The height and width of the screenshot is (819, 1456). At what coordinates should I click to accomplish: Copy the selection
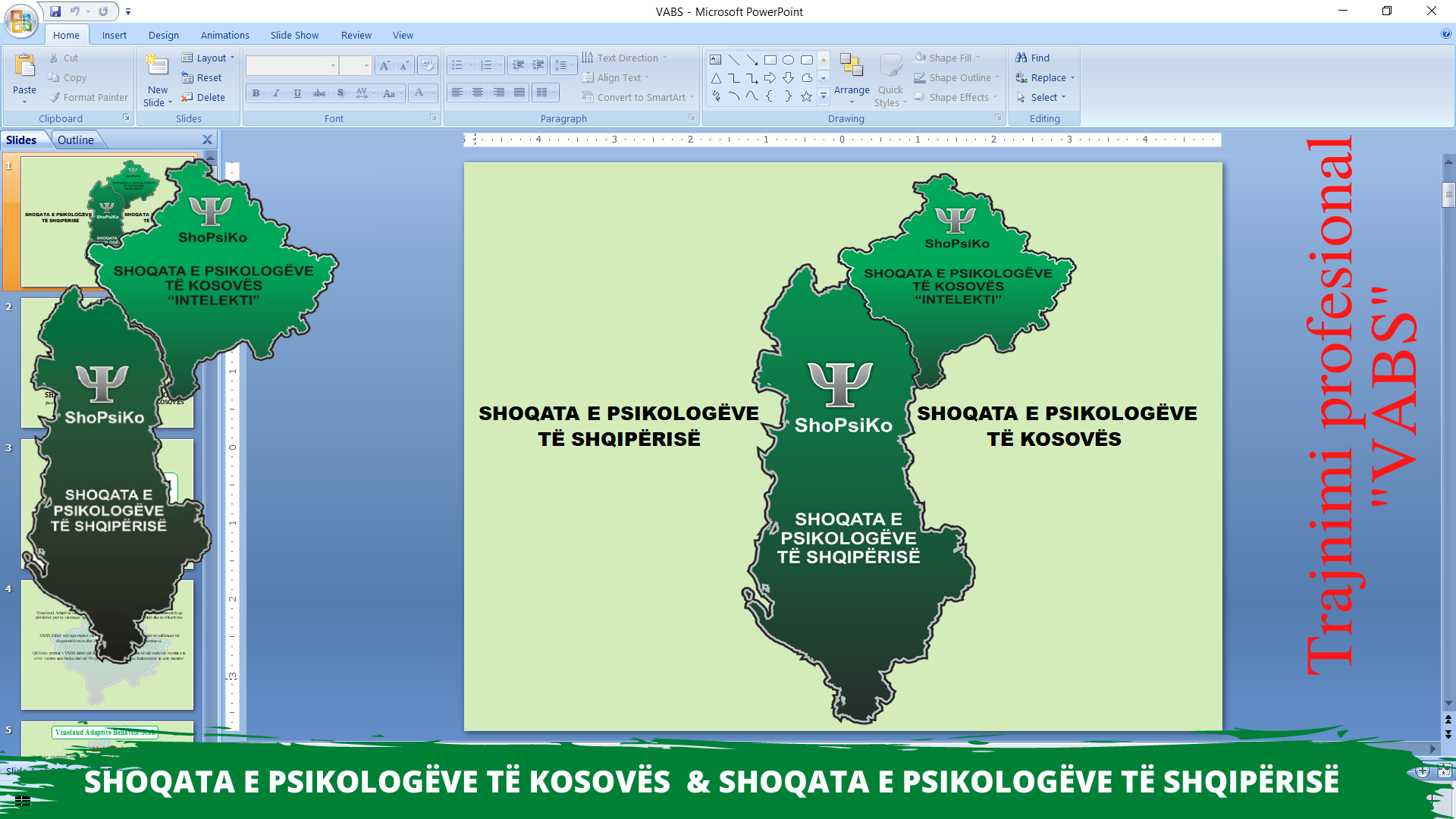coord(67,77)
